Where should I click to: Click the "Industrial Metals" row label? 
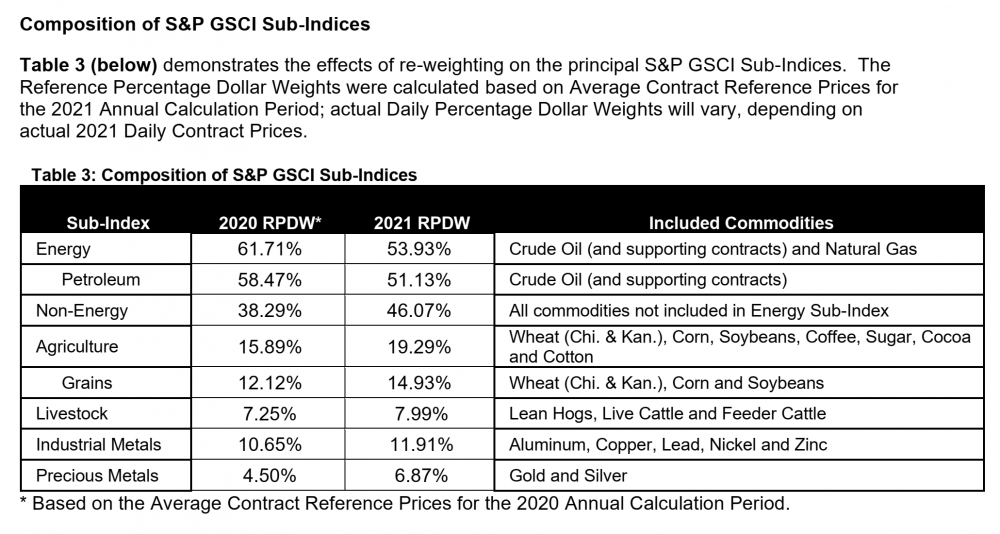pyautogui.click(x=98, y=444)
